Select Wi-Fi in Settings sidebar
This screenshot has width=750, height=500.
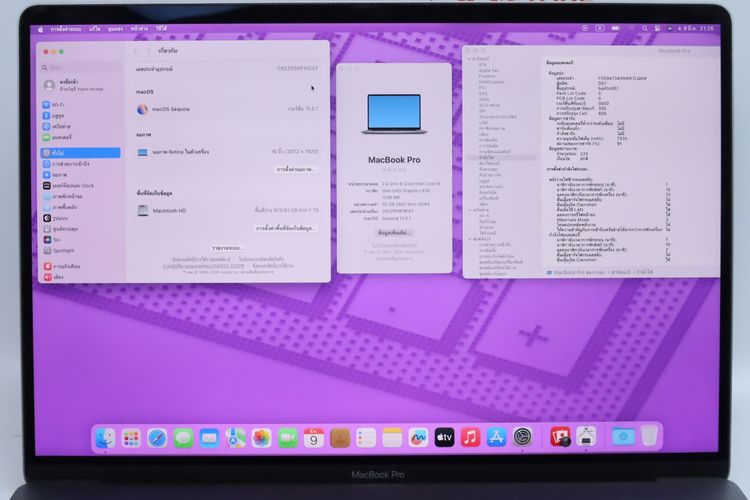pyautogui.click(x=80, y=104)
